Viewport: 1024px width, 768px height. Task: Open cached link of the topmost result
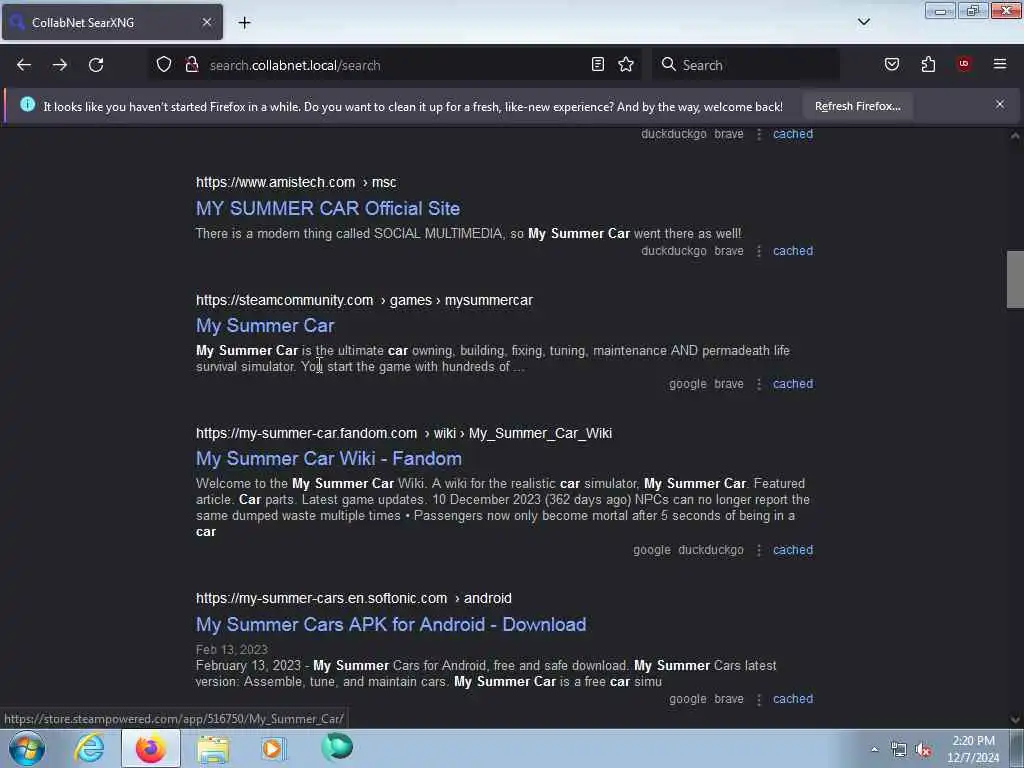[793, 134]
